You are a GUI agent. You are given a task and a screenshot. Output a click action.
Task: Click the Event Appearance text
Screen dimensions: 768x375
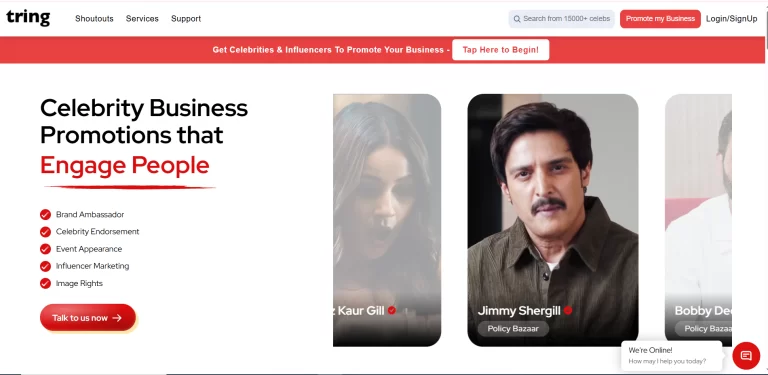89,249
